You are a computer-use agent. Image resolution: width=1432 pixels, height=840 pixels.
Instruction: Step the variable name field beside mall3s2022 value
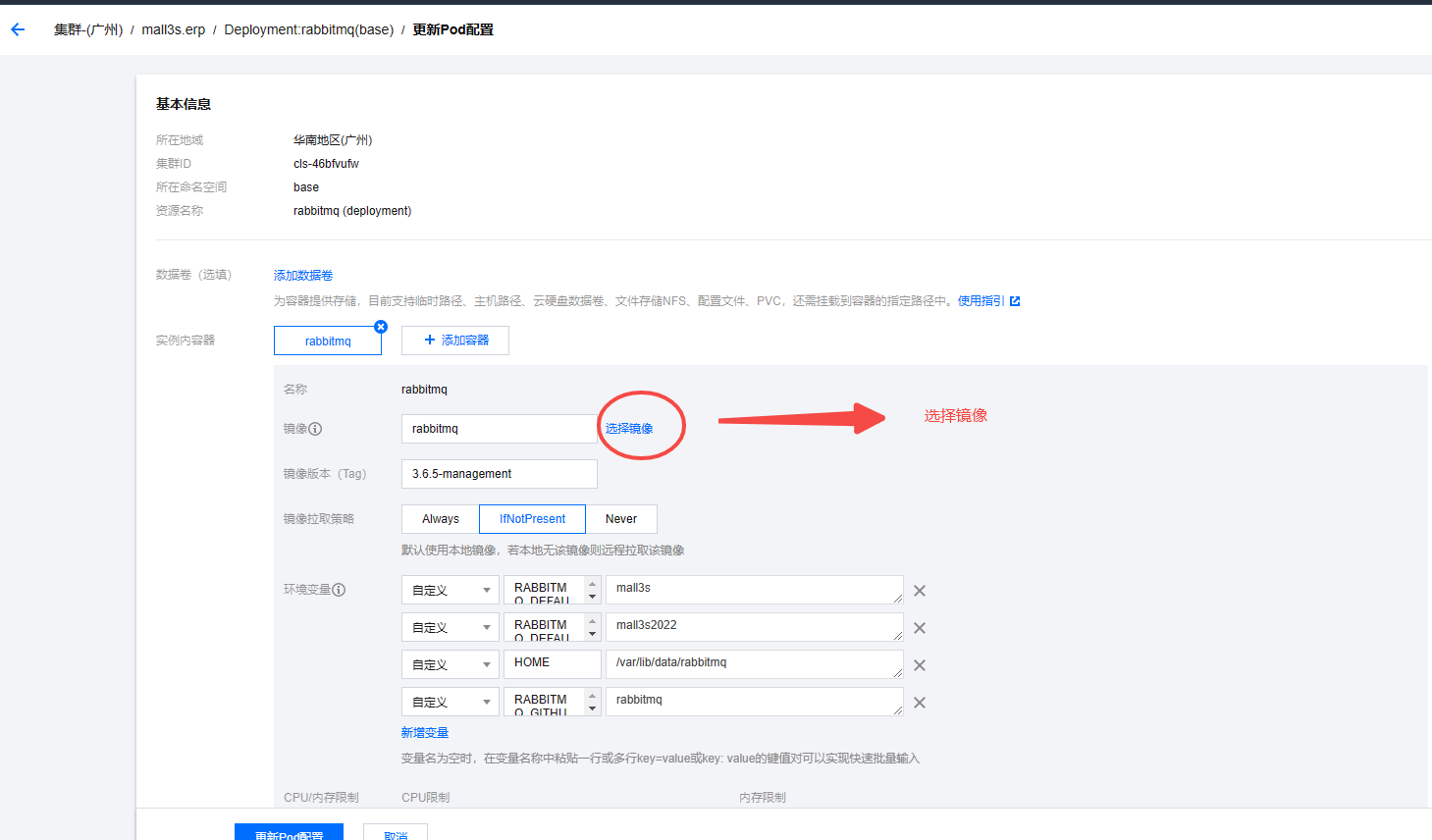pos(593,627)
